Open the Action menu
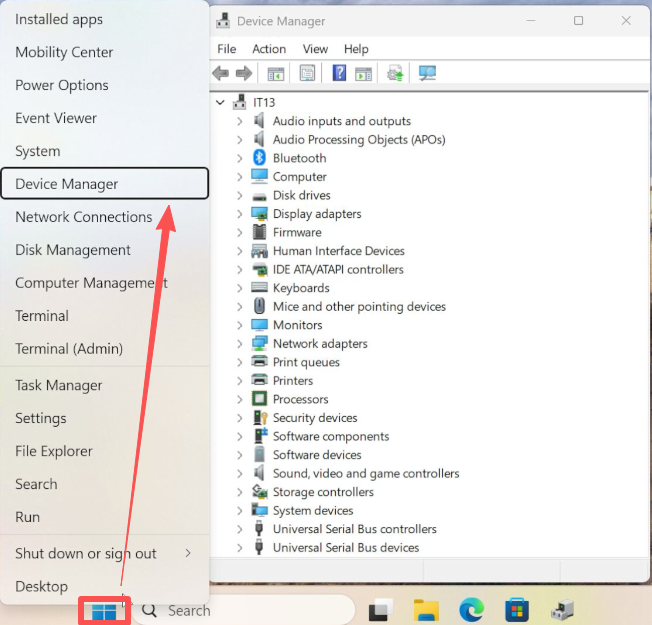The width and height of the screenshot is (652, 625). (269, 49)
